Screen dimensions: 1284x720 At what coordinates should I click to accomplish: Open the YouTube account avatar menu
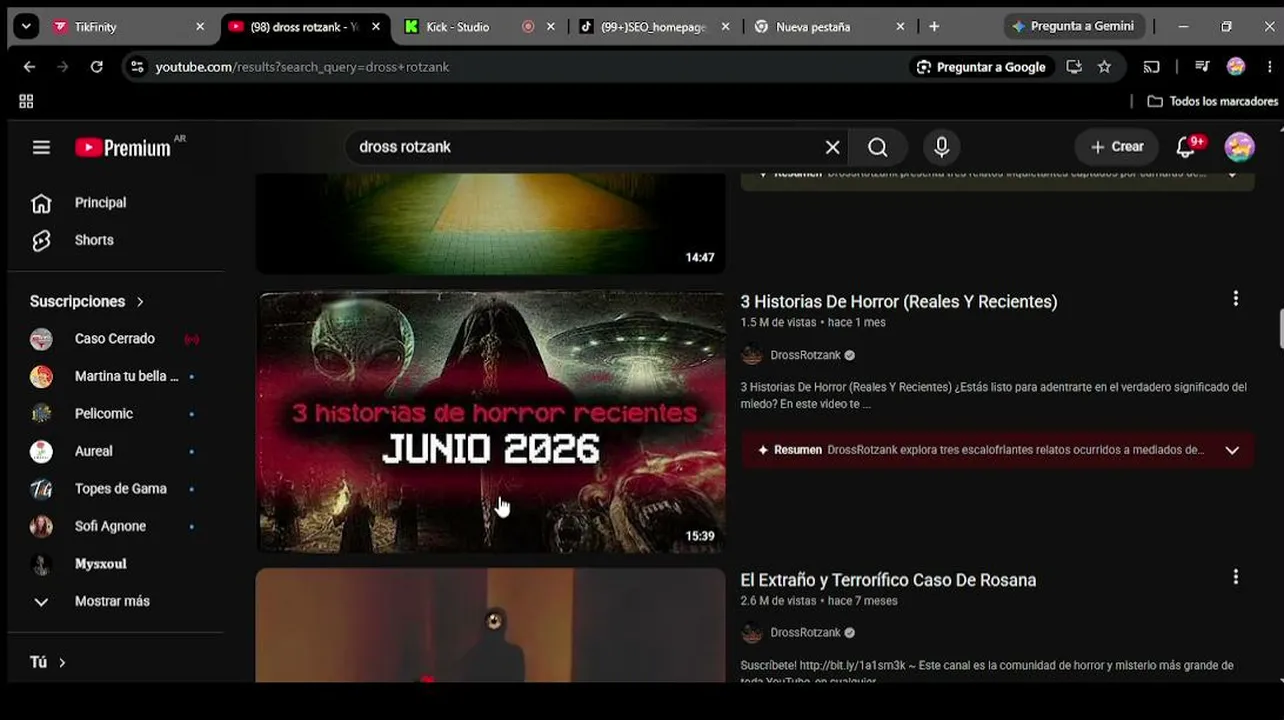pyautogui.click(x=1239, y=147)
